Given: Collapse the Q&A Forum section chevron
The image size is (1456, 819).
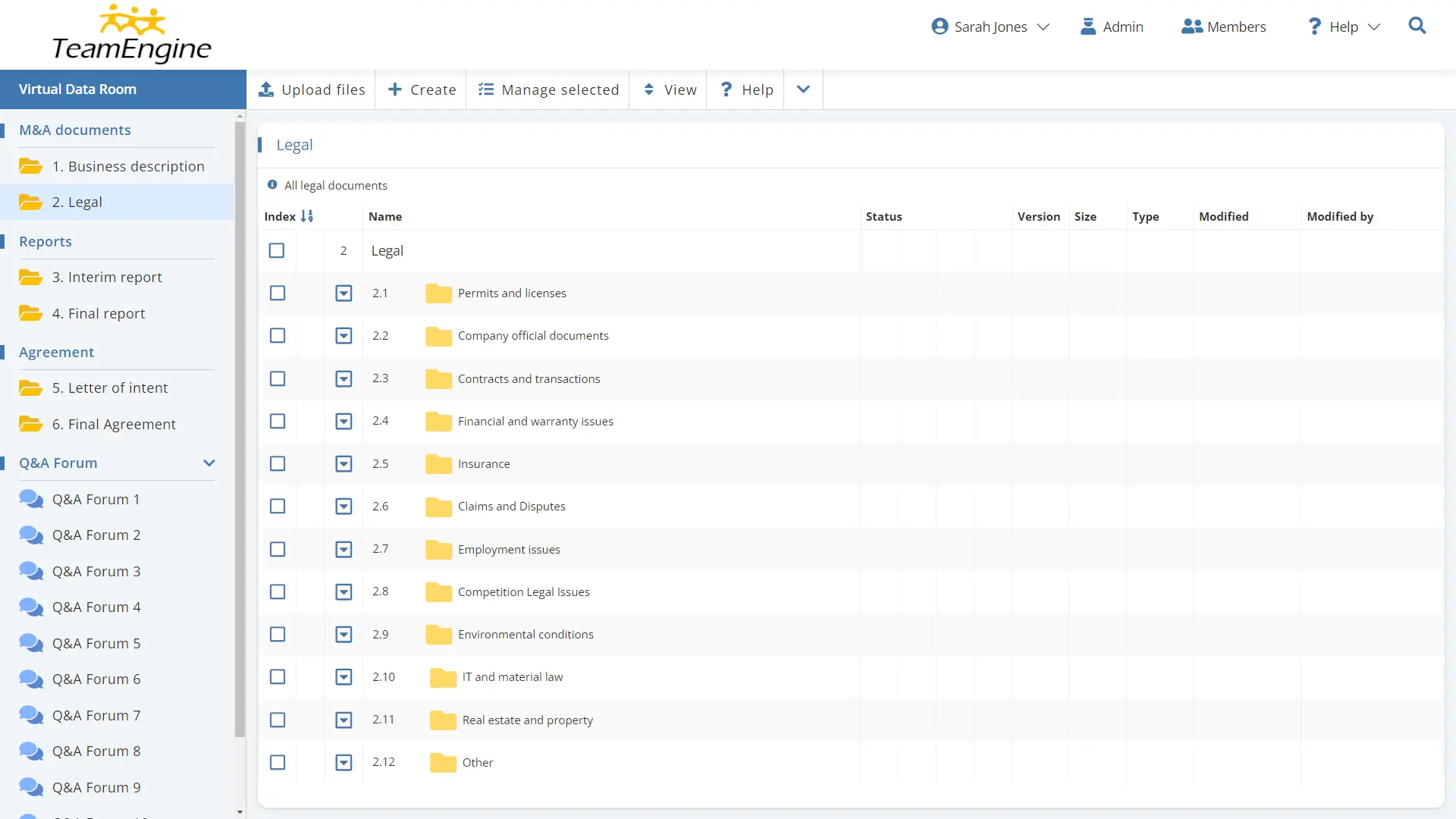Looking at the screenshot, I should point(209,463).
